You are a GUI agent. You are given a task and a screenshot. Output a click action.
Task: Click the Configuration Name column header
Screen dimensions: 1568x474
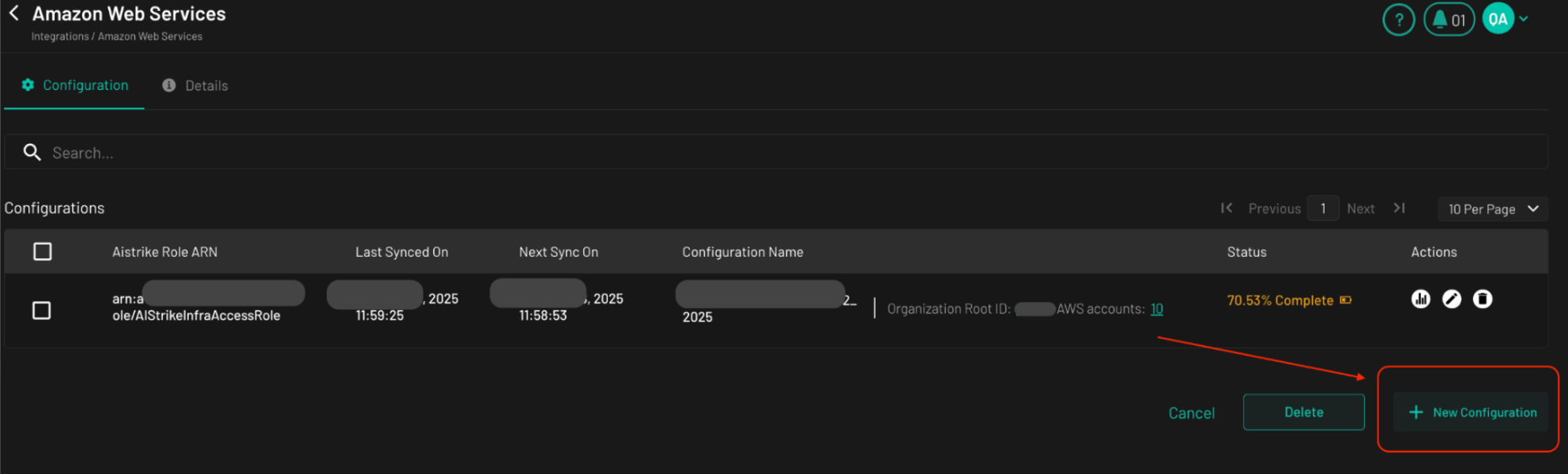(743, 252)
